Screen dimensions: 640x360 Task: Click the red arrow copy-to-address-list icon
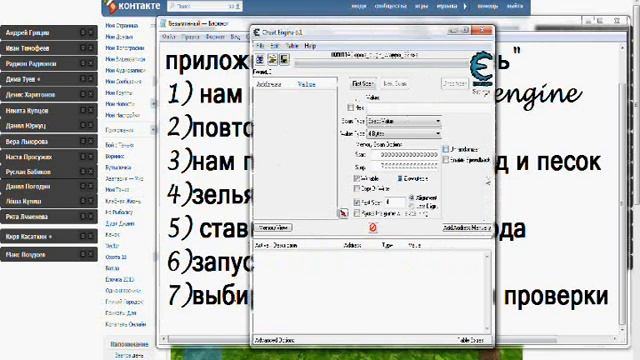pos(343,213)
